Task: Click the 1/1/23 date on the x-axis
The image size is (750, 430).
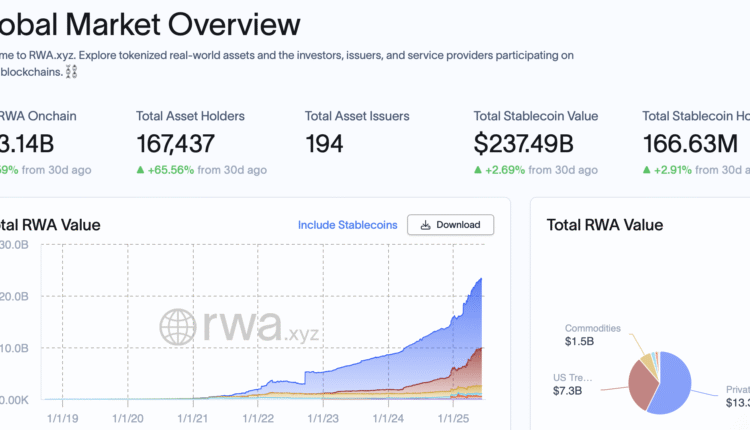Action: pos(326,420)
